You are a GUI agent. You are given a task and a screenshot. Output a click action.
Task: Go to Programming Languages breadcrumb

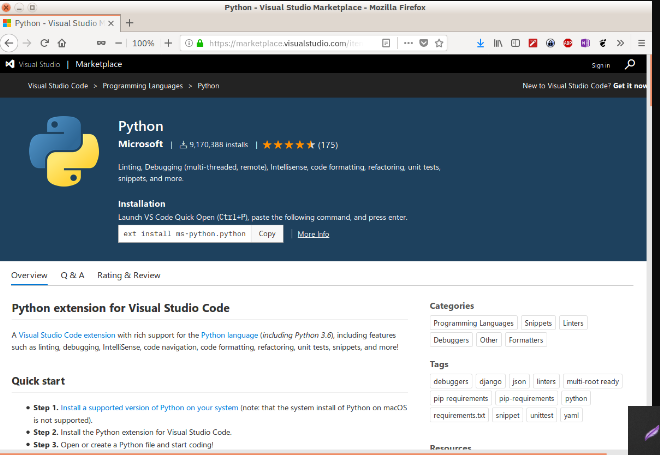pos(143,86)
